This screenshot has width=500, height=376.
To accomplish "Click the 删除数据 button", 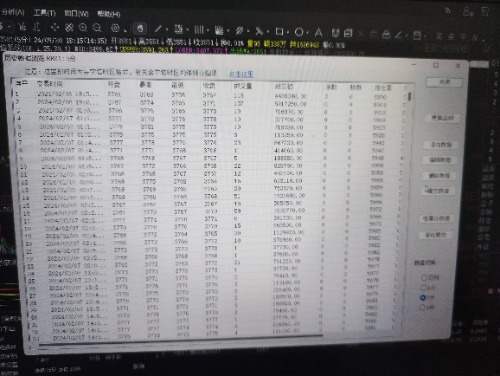I will (439, 176).
